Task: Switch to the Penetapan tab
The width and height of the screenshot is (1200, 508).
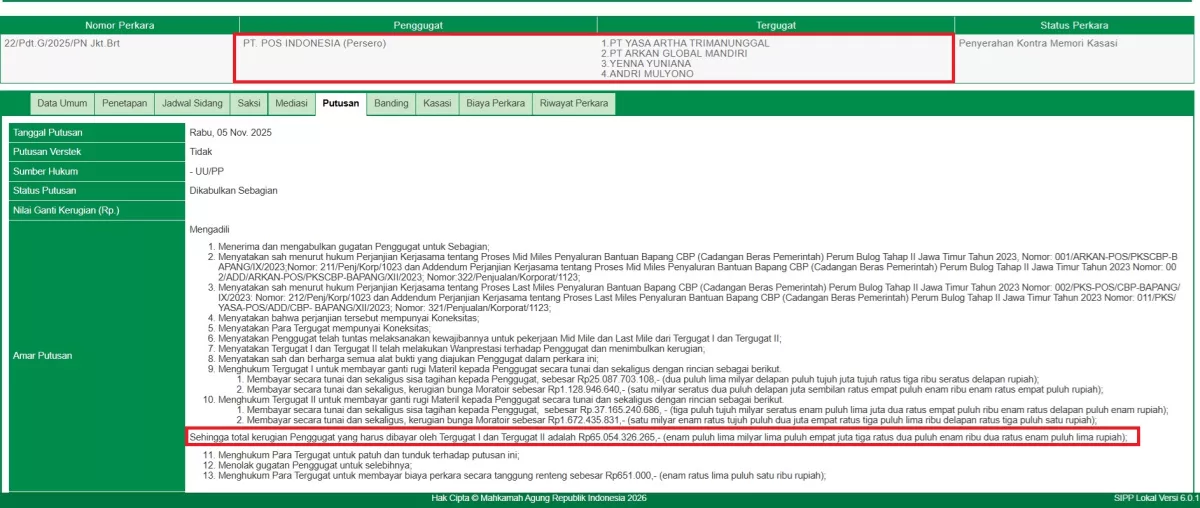Action: [x=126, y=103]
